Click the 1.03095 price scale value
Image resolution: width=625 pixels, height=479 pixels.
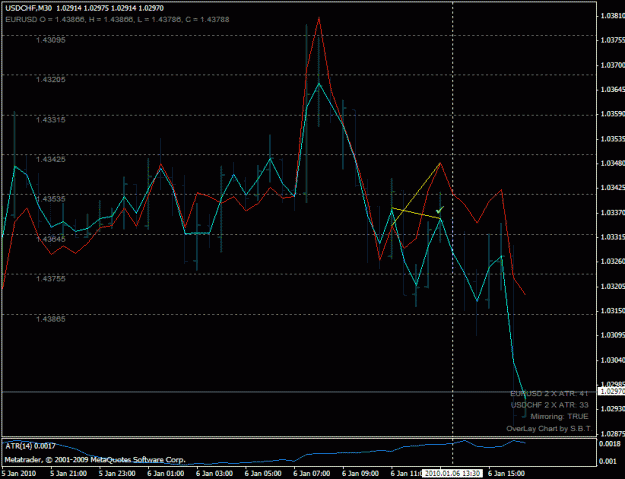point(612,335)
